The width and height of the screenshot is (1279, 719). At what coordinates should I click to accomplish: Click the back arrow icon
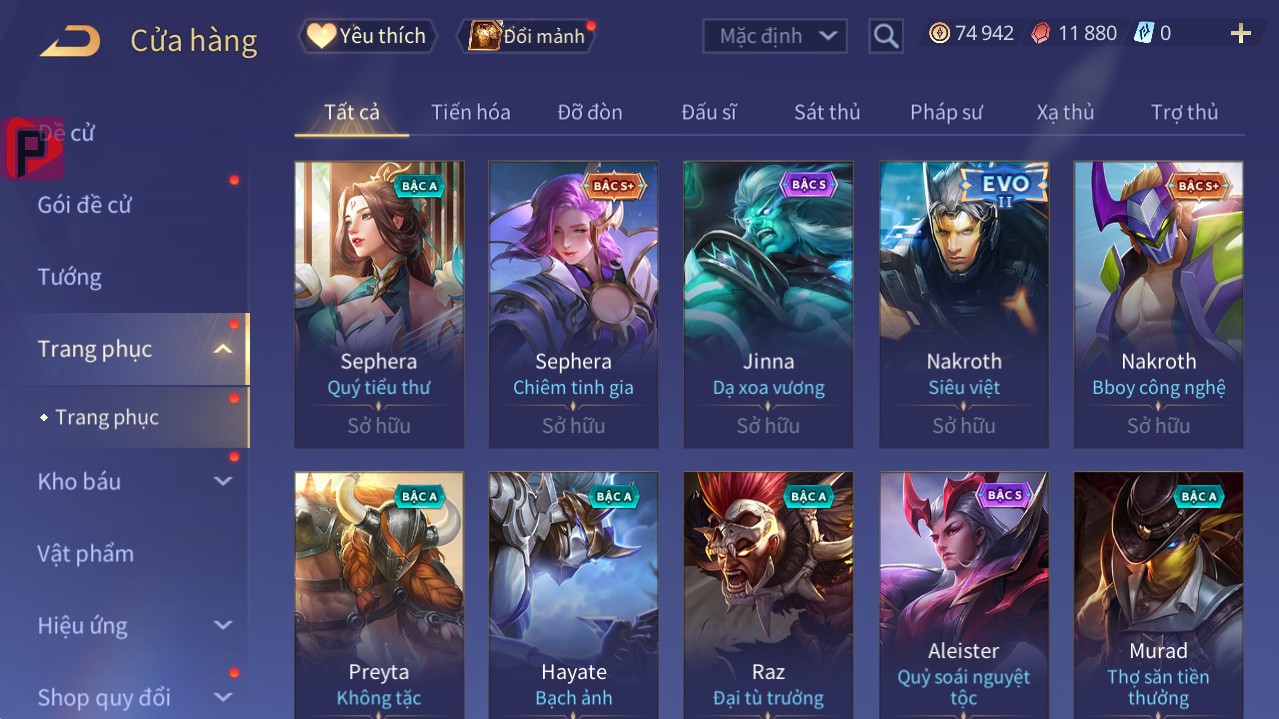click(x=70, y=41)
